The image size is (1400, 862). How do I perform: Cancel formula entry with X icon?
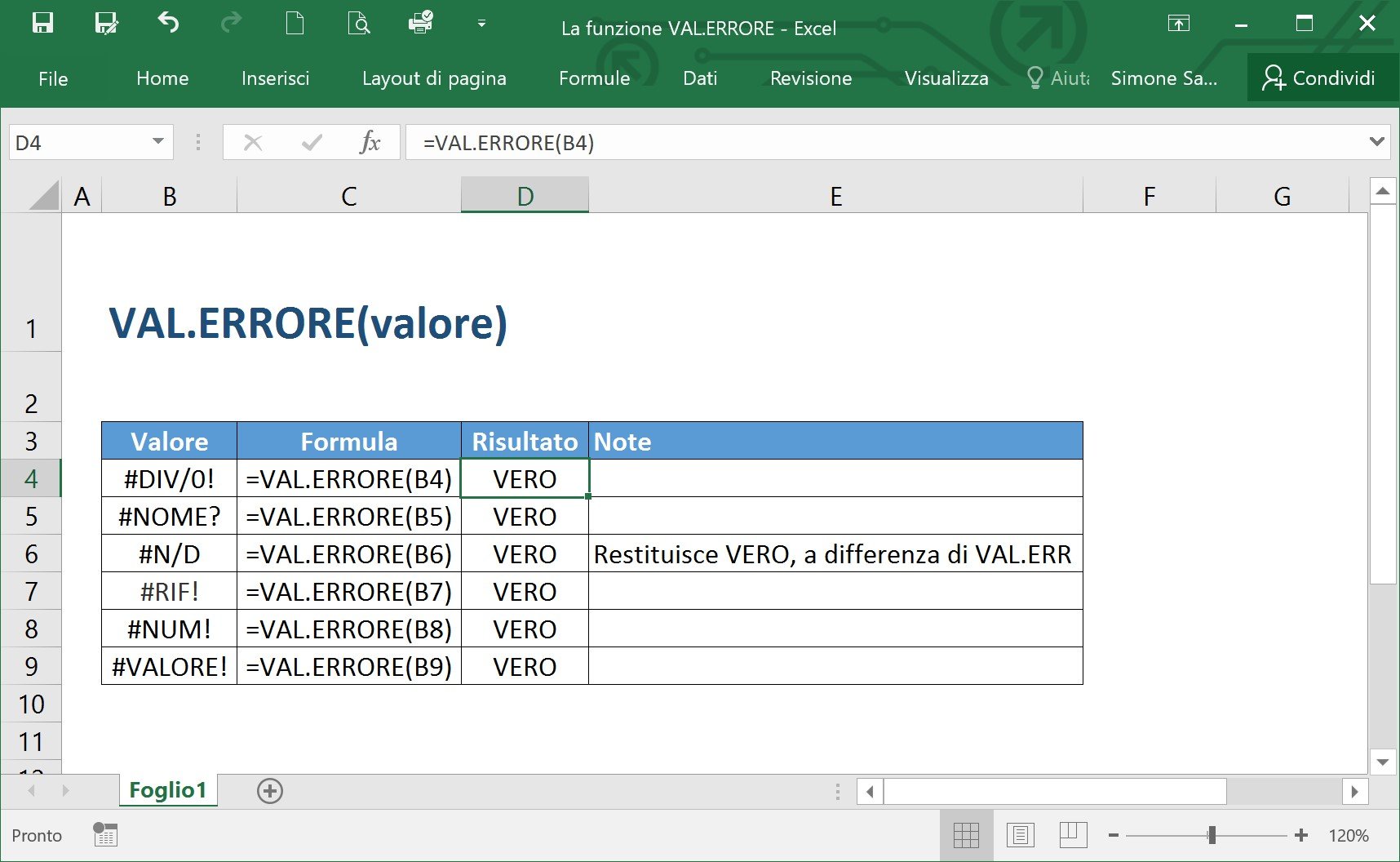point(253,143)
